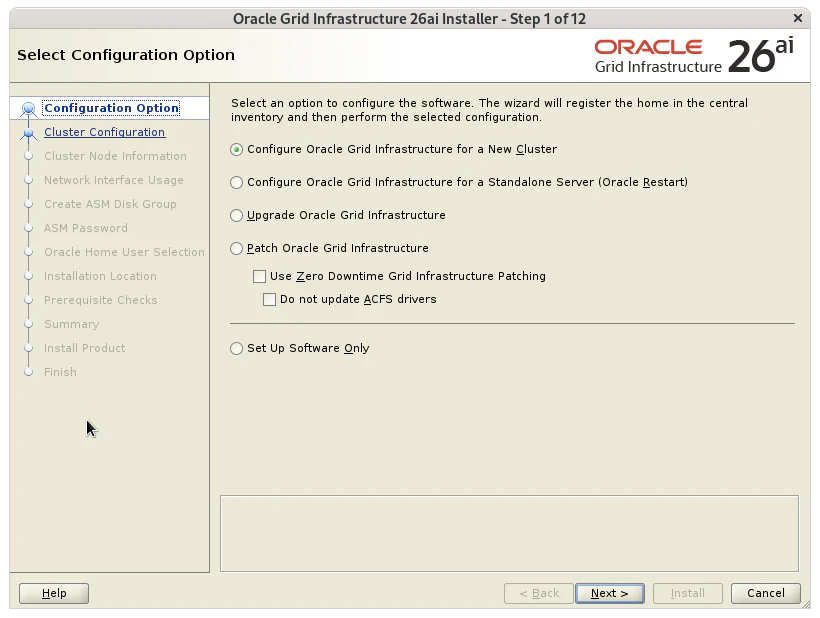Click the Summary step bullet
The image size is (820, 618).
coord(29,324)
